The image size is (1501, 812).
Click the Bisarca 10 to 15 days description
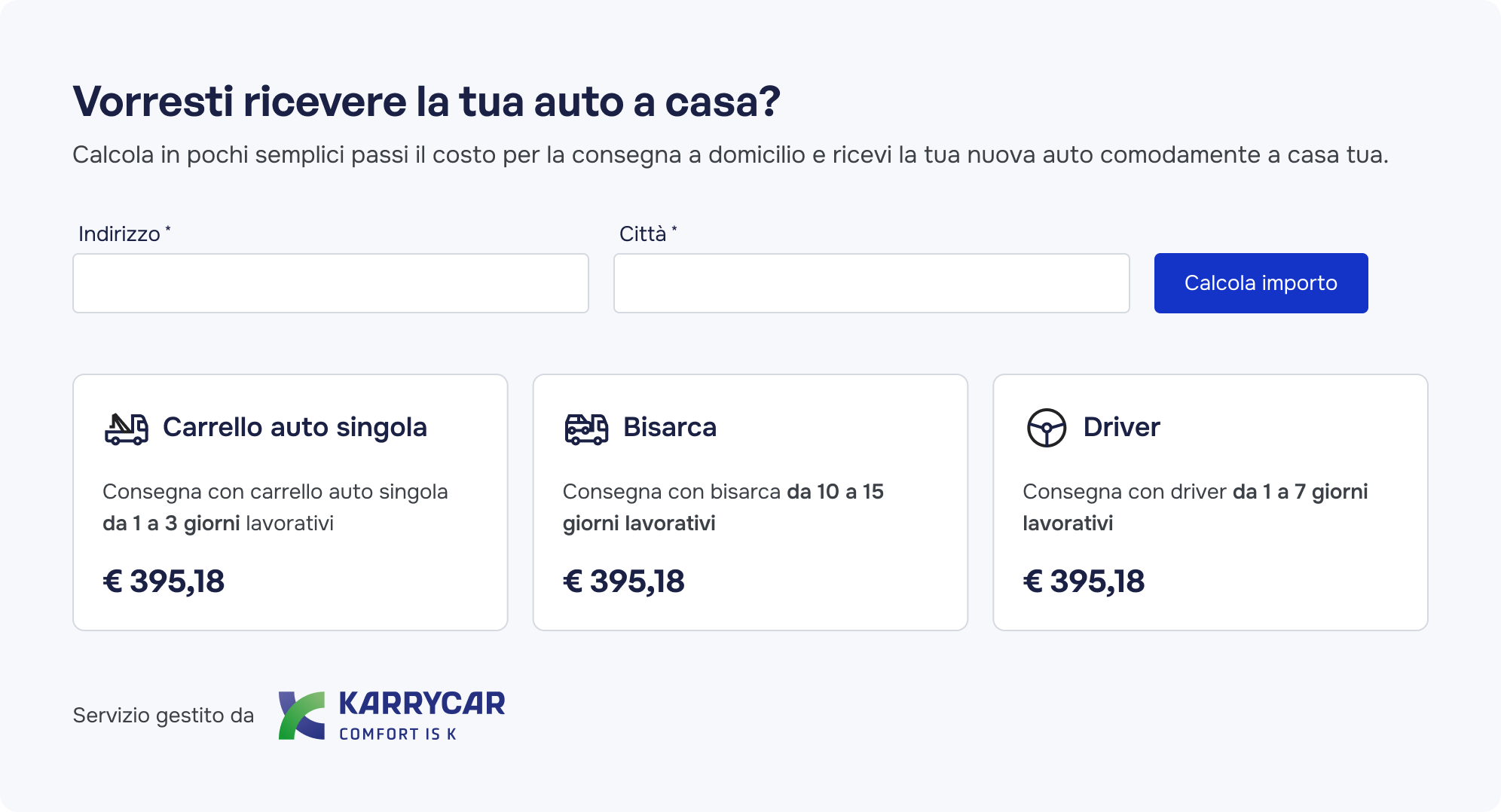[722, 507]
